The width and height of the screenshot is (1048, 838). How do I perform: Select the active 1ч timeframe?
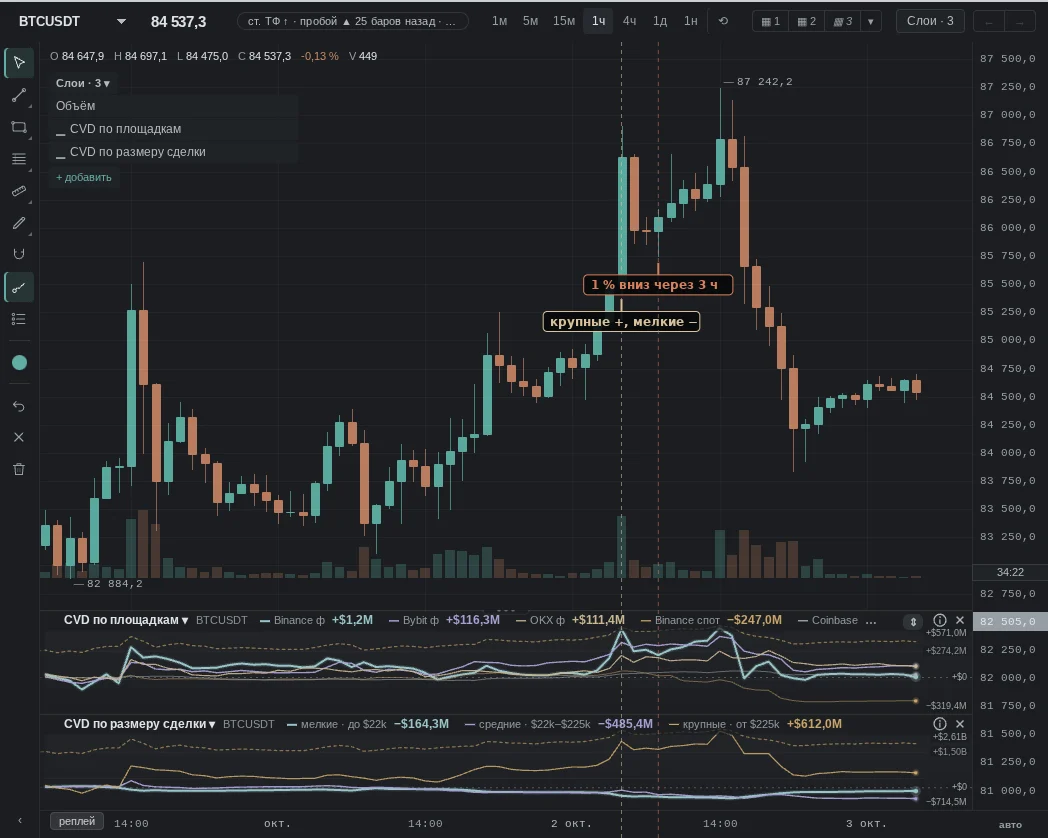(x=598, y=21)
